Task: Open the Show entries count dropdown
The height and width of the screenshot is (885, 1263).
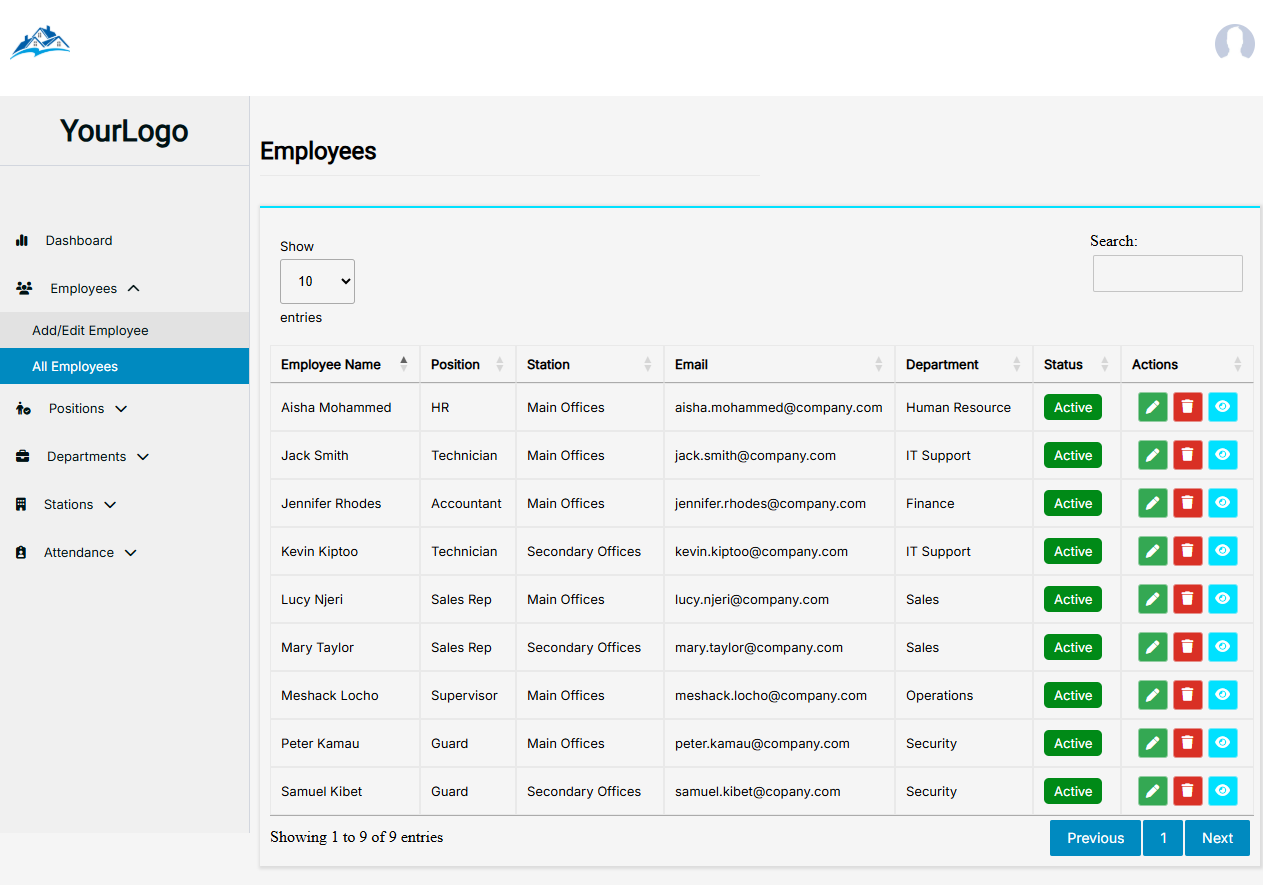Action: tap(317, 282)
